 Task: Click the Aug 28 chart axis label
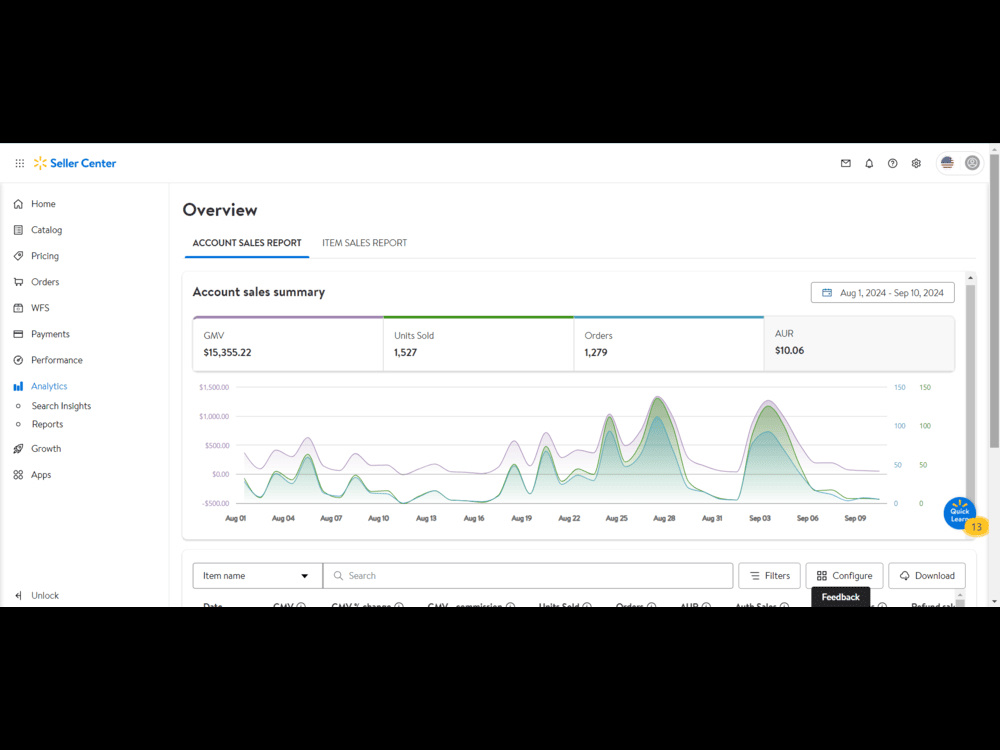(x=664, y=518)
